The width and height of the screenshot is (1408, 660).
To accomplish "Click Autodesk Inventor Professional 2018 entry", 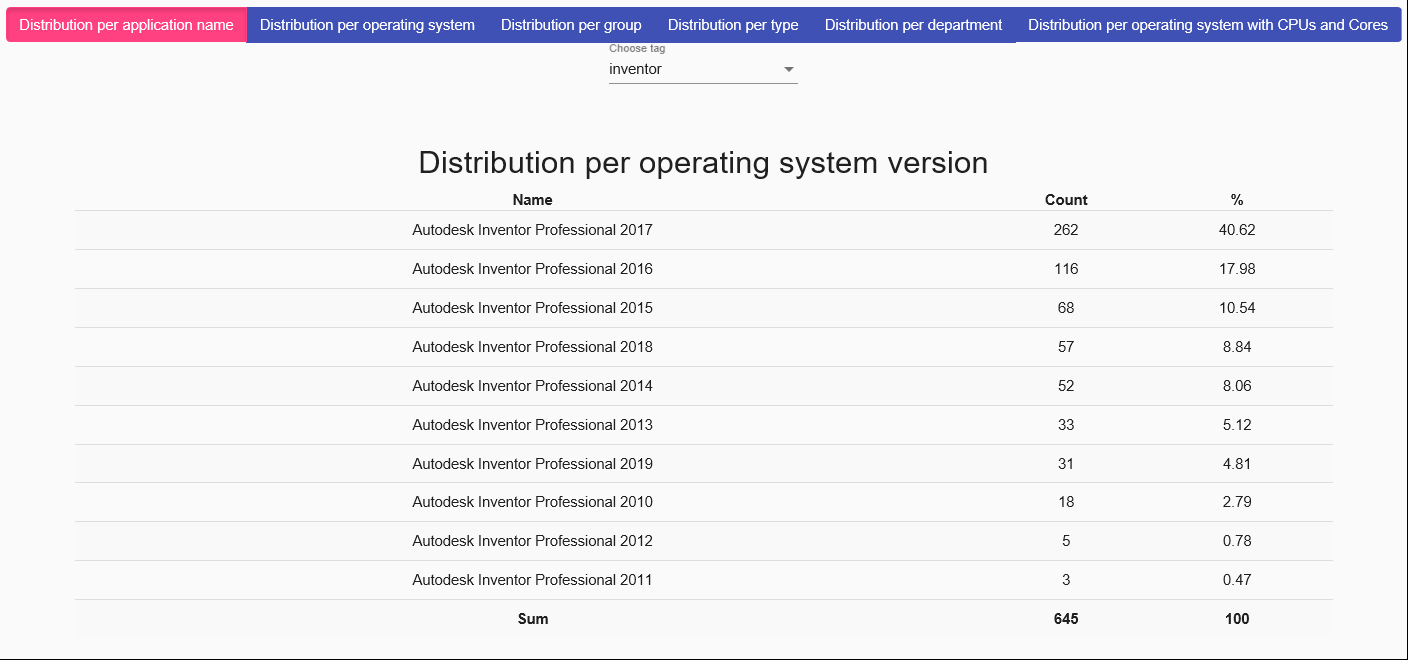I will pos(532,347).
